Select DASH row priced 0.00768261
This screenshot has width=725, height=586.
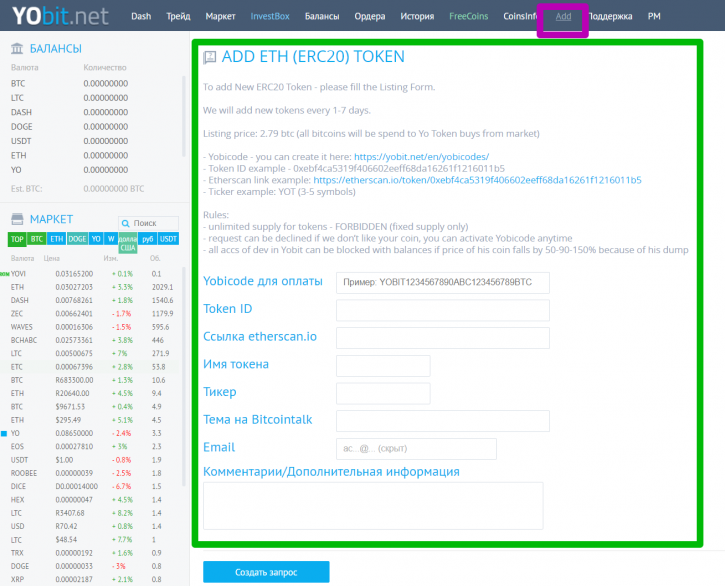tap(92, 301)
